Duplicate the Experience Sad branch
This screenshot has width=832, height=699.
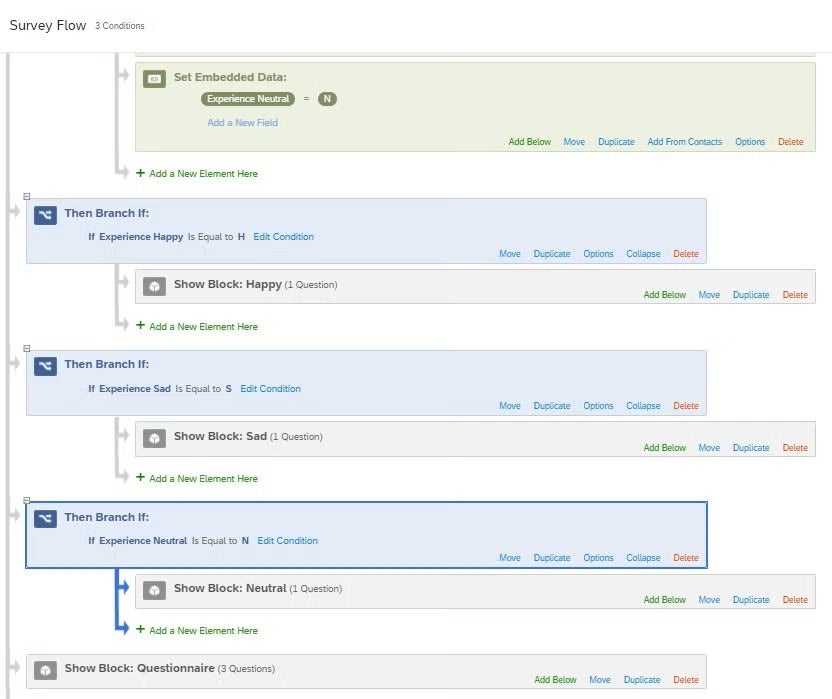point(552,405)
